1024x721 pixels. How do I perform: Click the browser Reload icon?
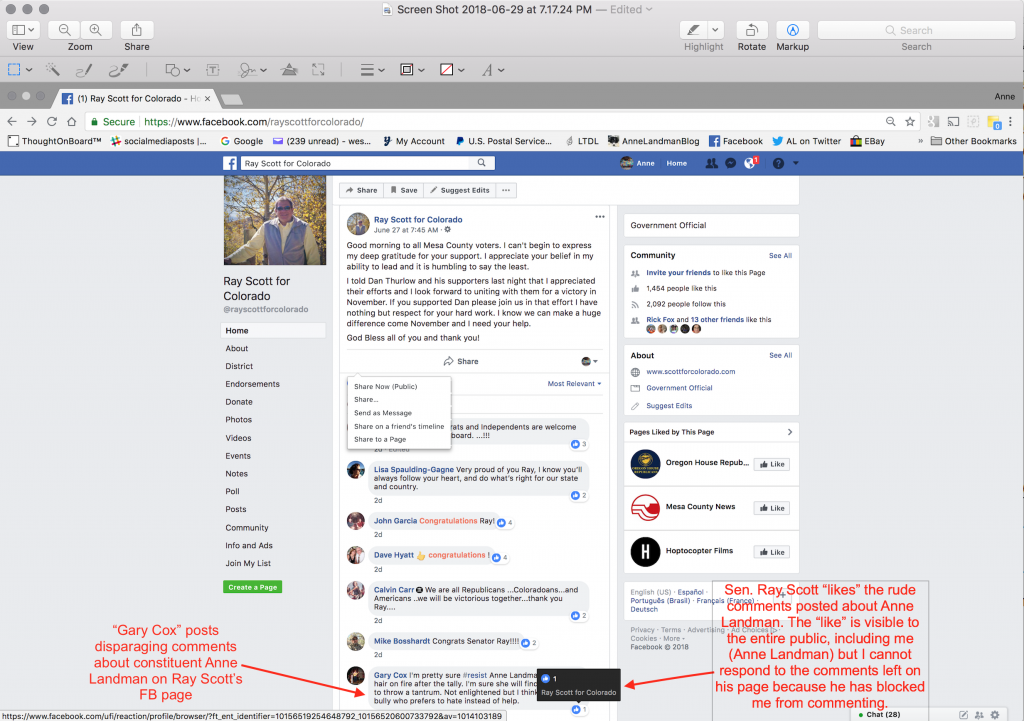click(x=52, y=121)
